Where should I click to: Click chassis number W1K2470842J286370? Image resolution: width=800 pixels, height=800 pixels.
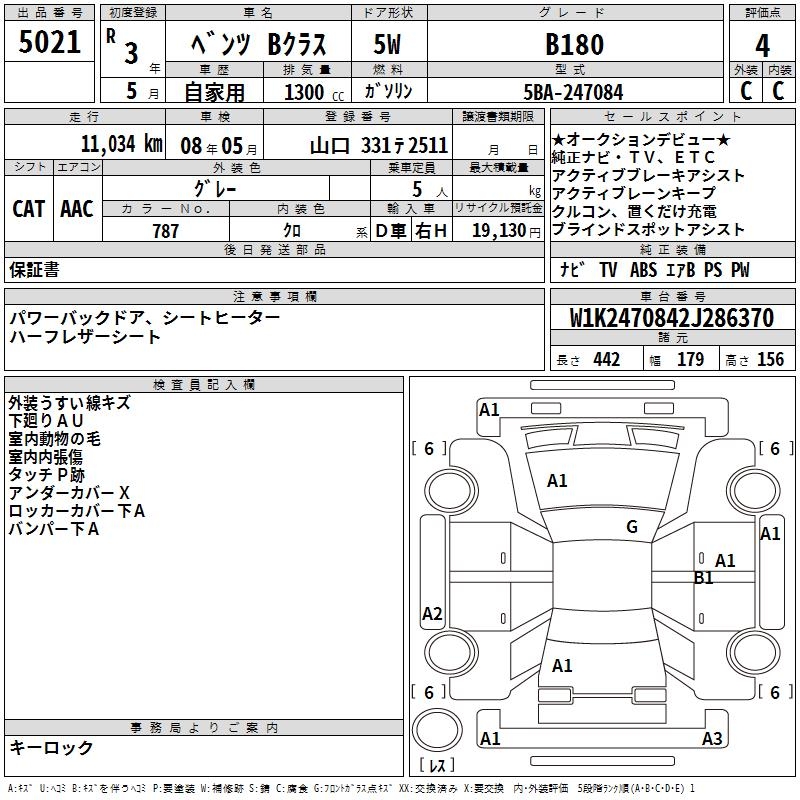pyautogui.click(x=672, y=318)
